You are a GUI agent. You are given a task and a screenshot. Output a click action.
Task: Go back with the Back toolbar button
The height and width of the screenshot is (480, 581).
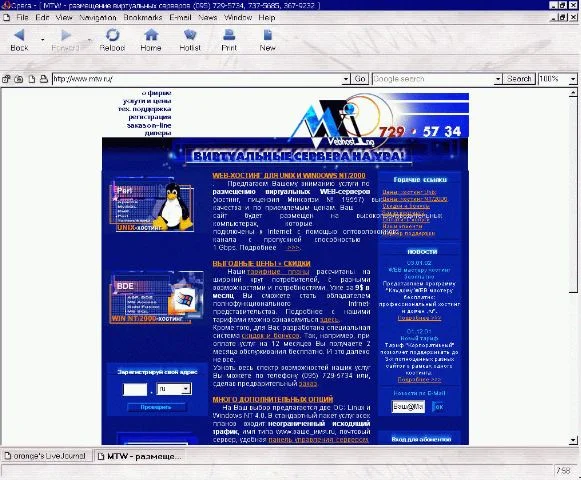[19, 40]
